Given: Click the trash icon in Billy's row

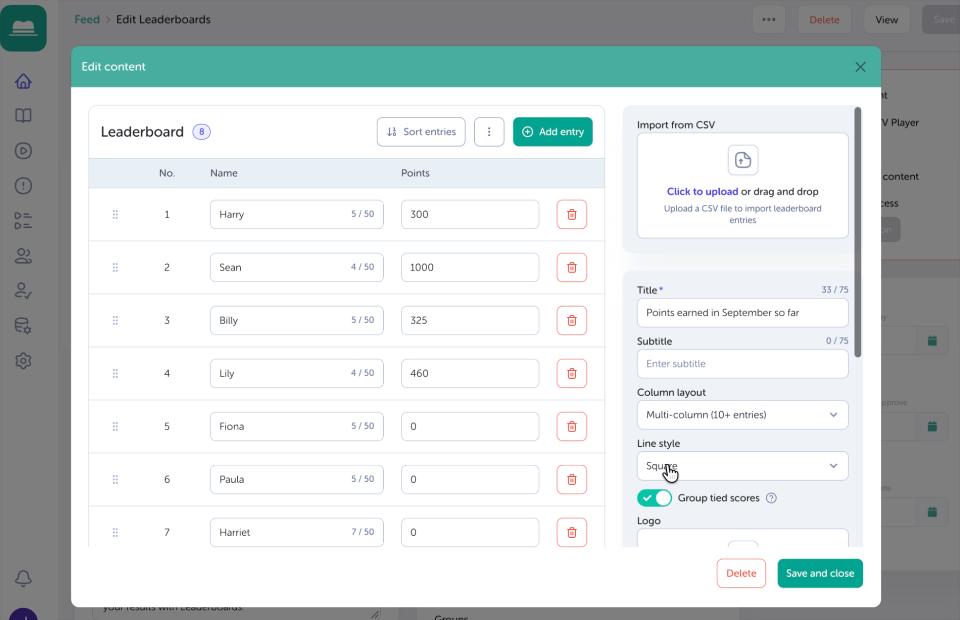Looking at the screenshot, I should [571, 320].
